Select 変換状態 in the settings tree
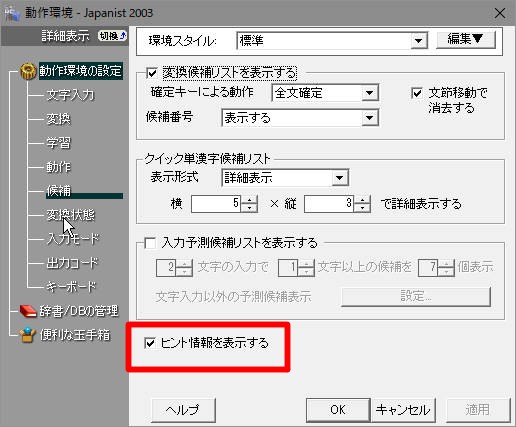 70,215
